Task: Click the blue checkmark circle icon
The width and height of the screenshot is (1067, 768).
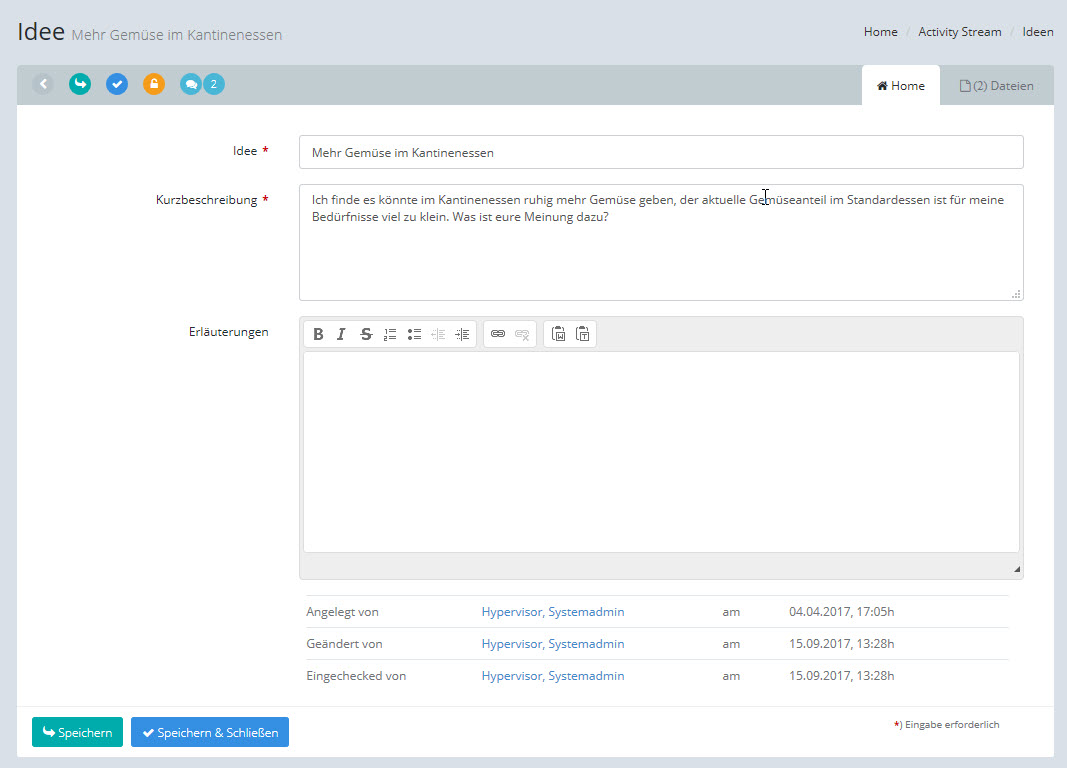Action: click(x=117, y=84)
